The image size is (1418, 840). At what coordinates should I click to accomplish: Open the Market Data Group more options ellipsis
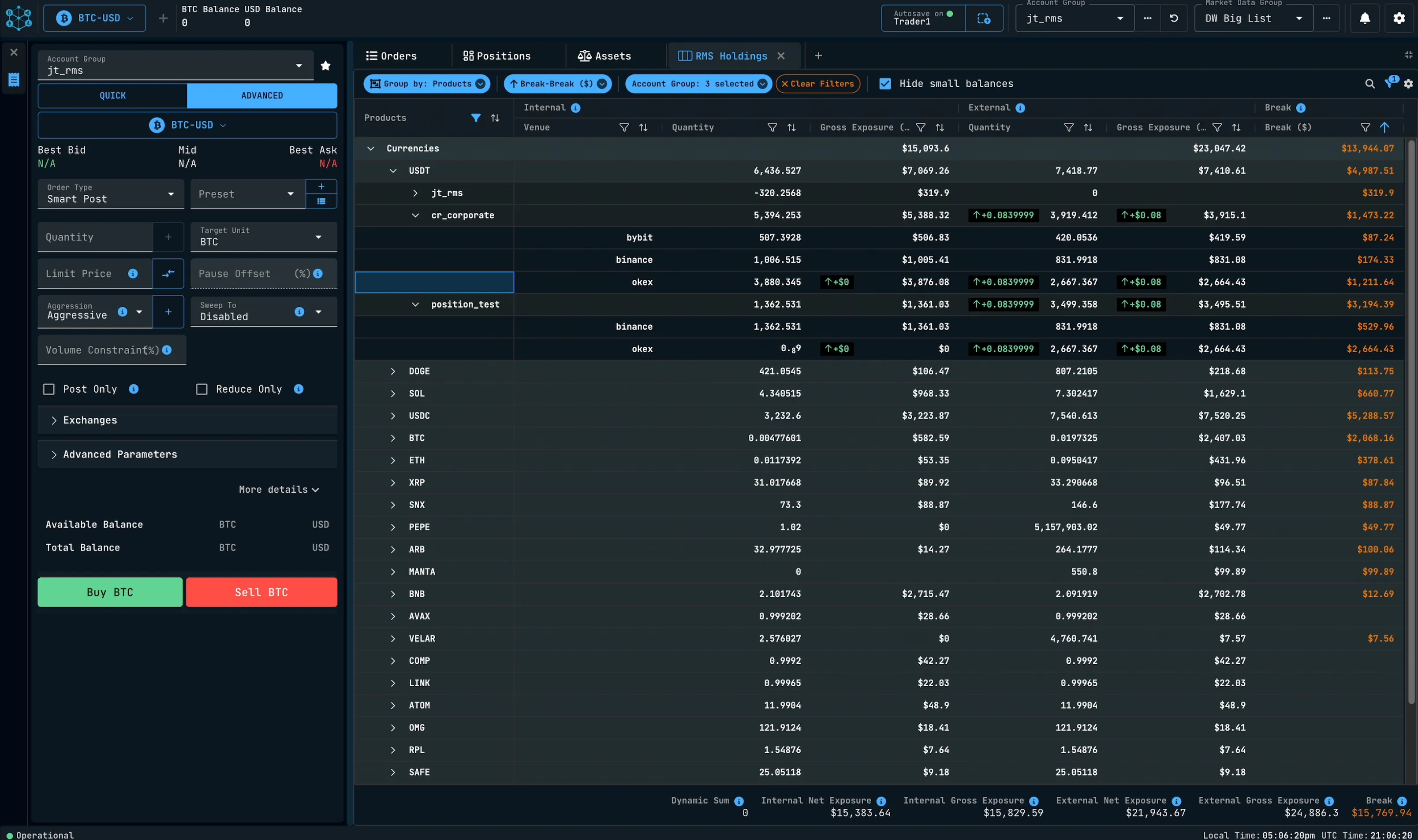click(x=1326, y=18)
